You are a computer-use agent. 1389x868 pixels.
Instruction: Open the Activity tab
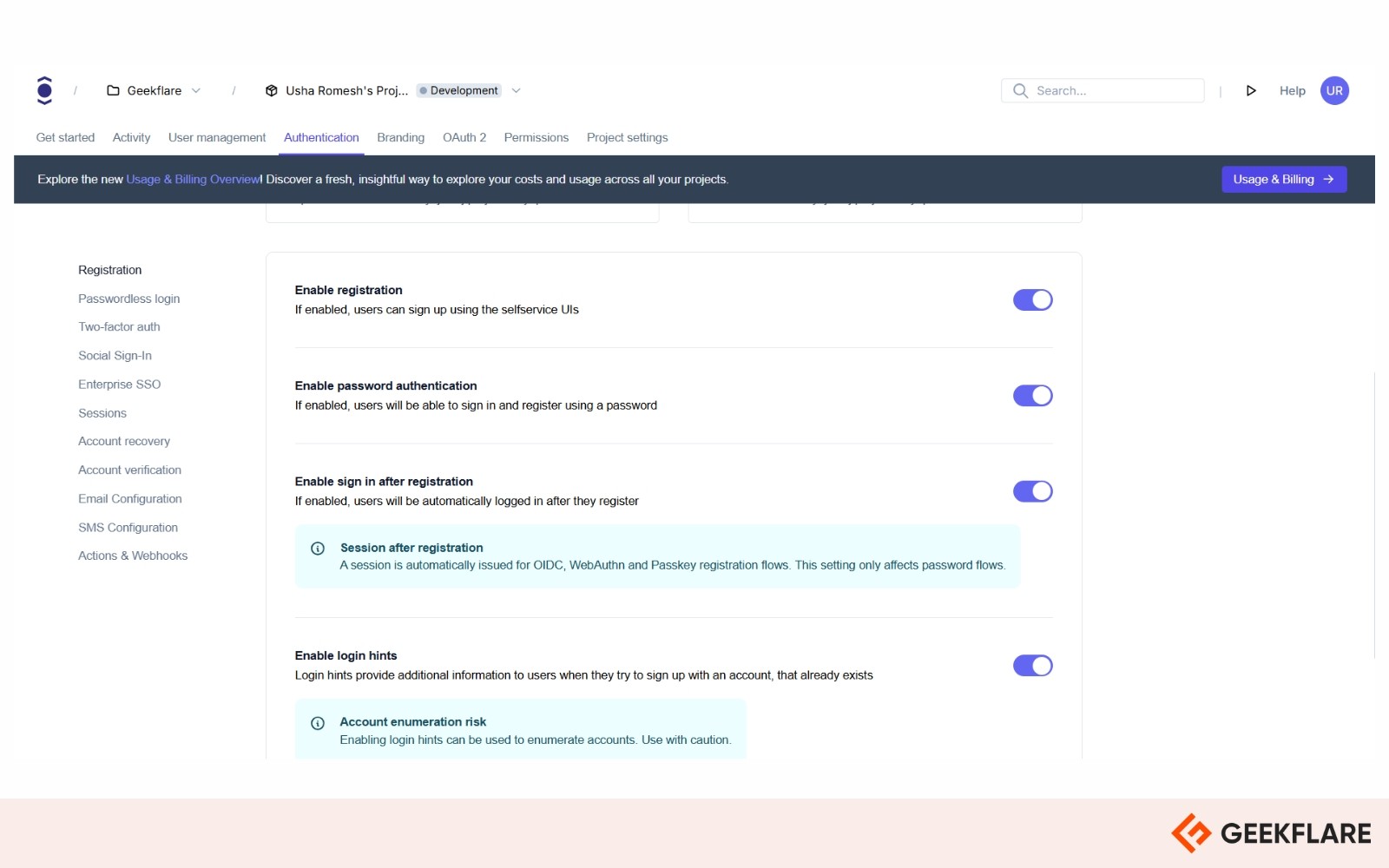(131, 137)
